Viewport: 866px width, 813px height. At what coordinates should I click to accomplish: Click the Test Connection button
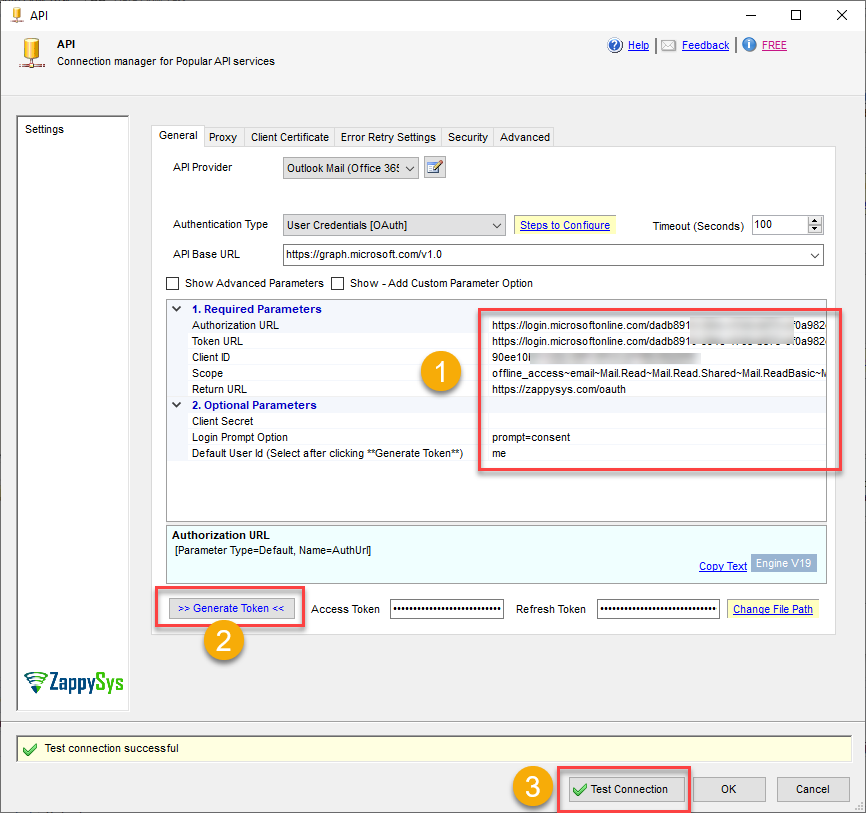pyautogui.click(x=620, y=789)
